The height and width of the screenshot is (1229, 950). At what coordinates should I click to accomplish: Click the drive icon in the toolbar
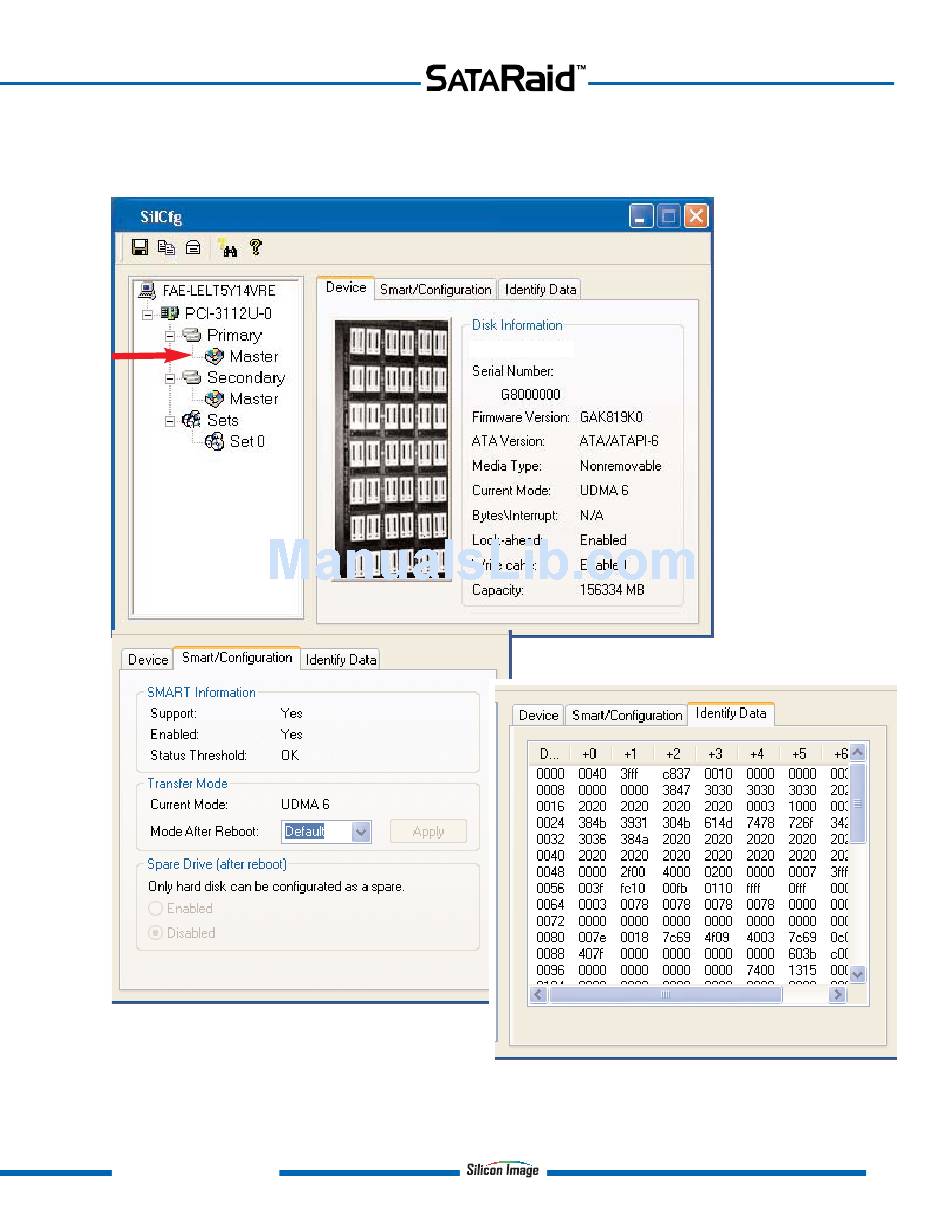pos(193,247)
